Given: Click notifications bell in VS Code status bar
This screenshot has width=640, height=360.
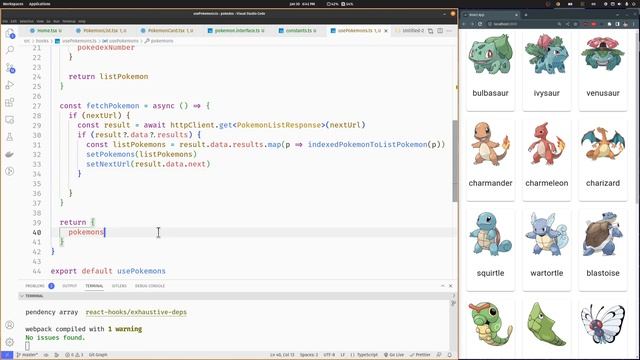Looking at the screenshot, I should [x=450, y=355].
